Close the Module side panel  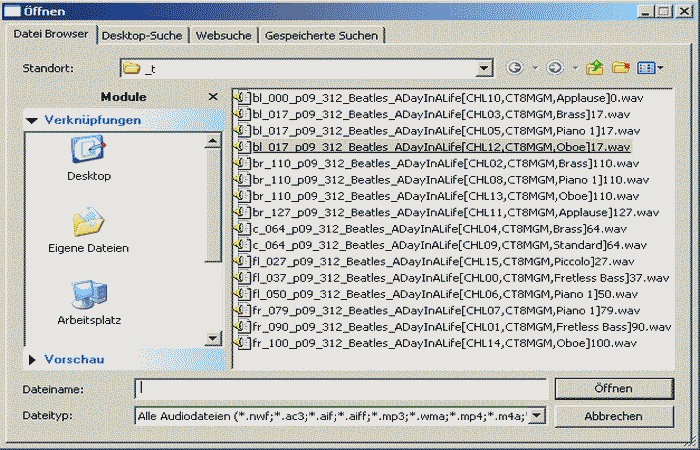point(212,96)
